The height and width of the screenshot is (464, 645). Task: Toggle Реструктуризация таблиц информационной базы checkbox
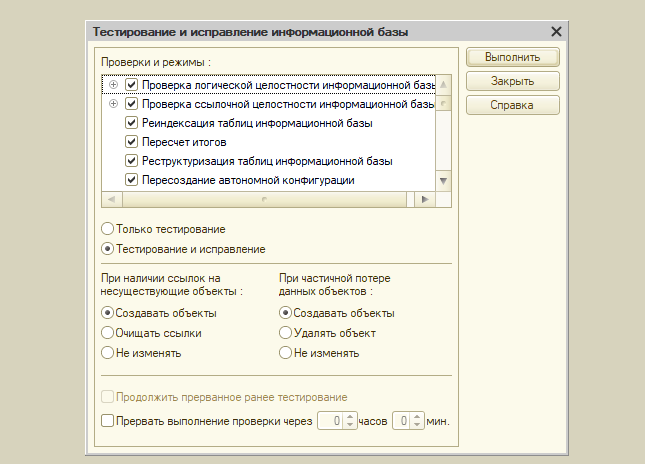point(131,161)
